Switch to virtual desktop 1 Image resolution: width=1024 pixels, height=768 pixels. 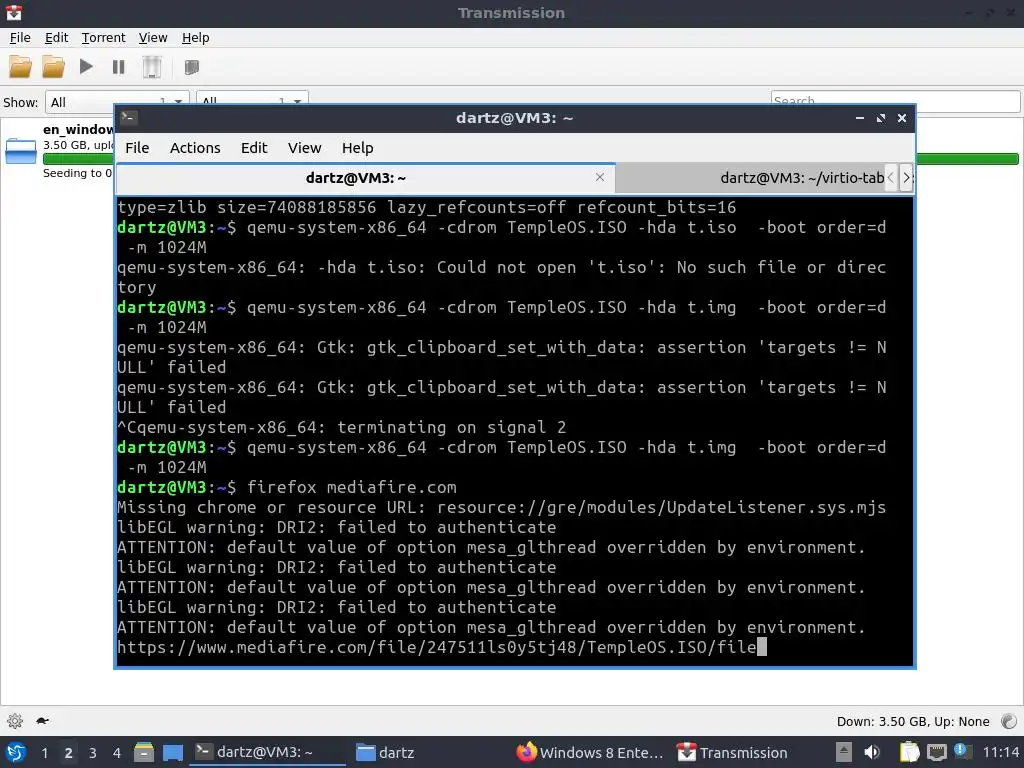[x=44, y=753]
